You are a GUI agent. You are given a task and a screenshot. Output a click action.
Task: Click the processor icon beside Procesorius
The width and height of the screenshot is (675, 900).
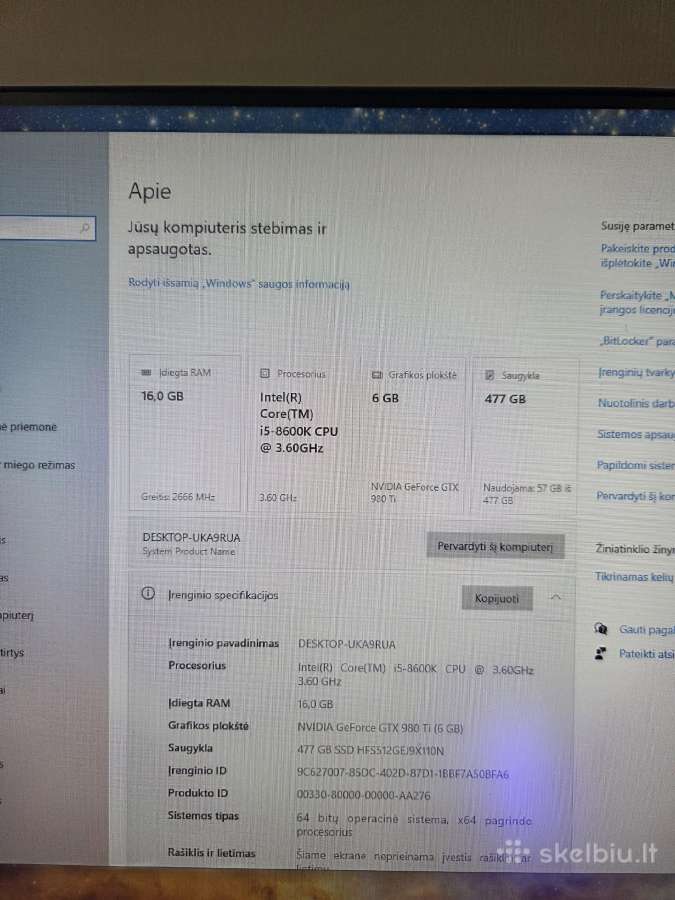[265, 374]
